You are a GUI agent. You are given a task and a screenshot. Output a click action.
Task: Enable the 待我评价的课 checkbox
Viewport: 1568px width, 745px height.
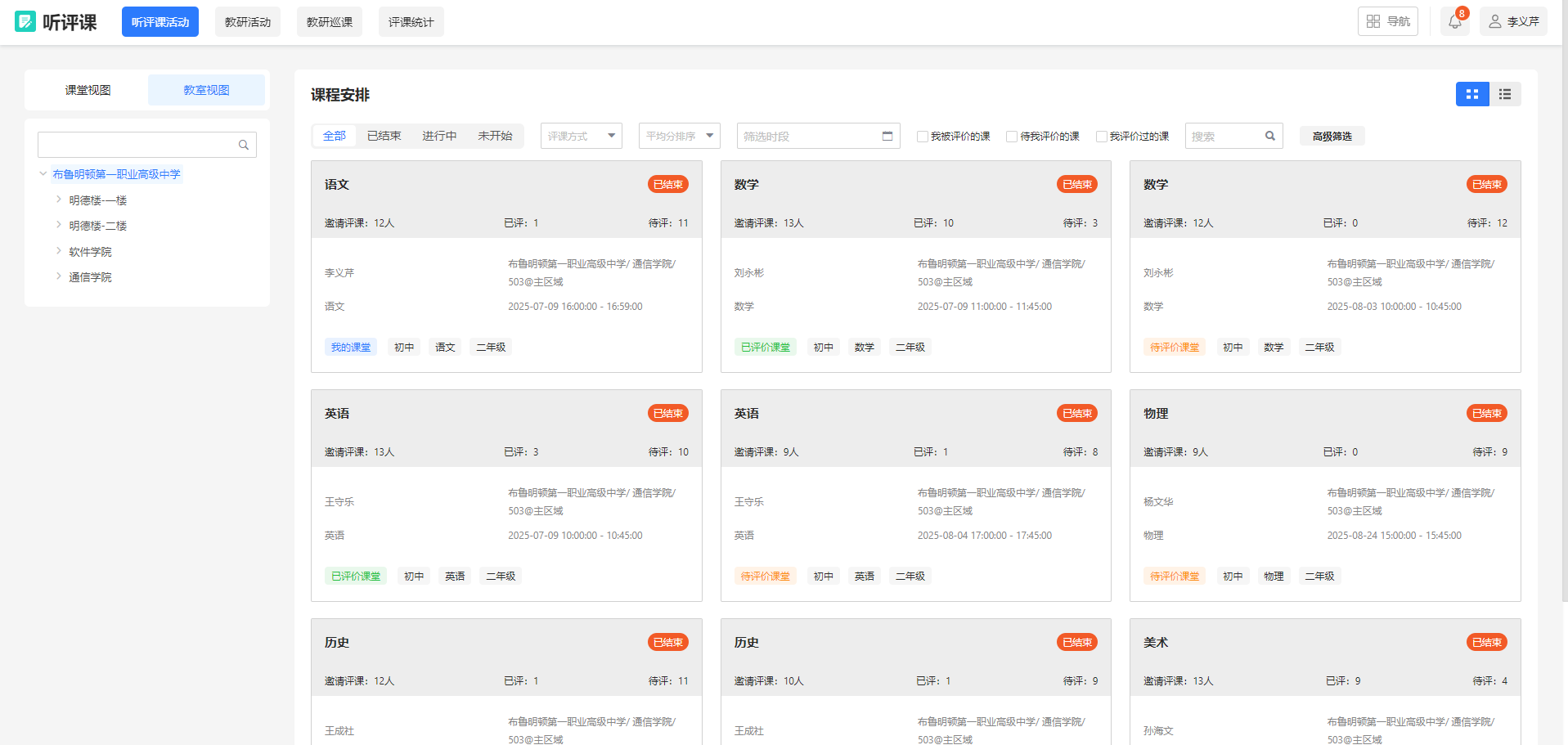[1012, 137]
